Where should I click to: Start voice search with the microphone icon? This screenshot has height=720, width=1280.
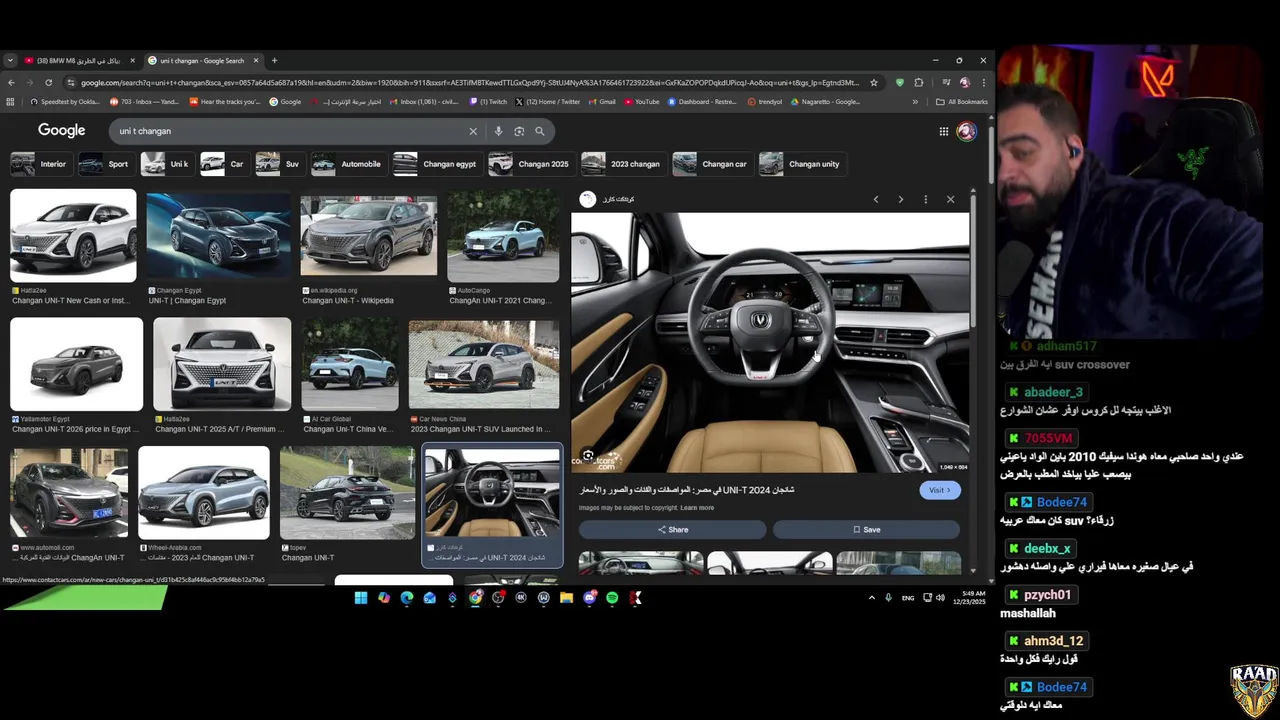click(x=498, y=131)
